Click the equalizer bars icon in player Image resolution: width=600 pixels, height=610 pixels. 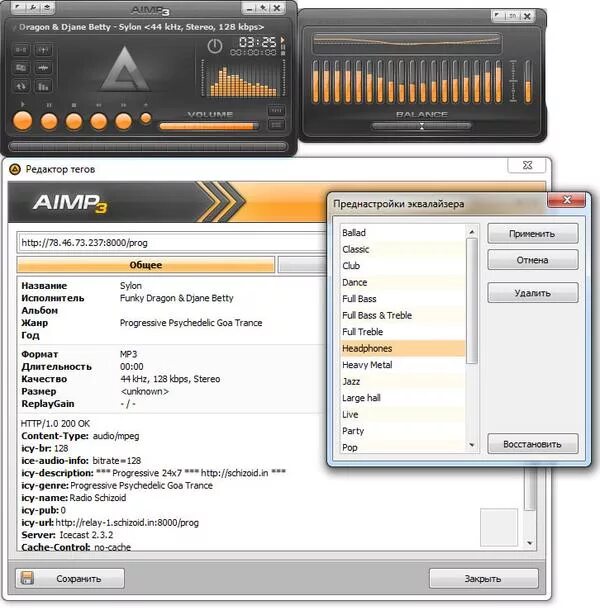point(43,86)
